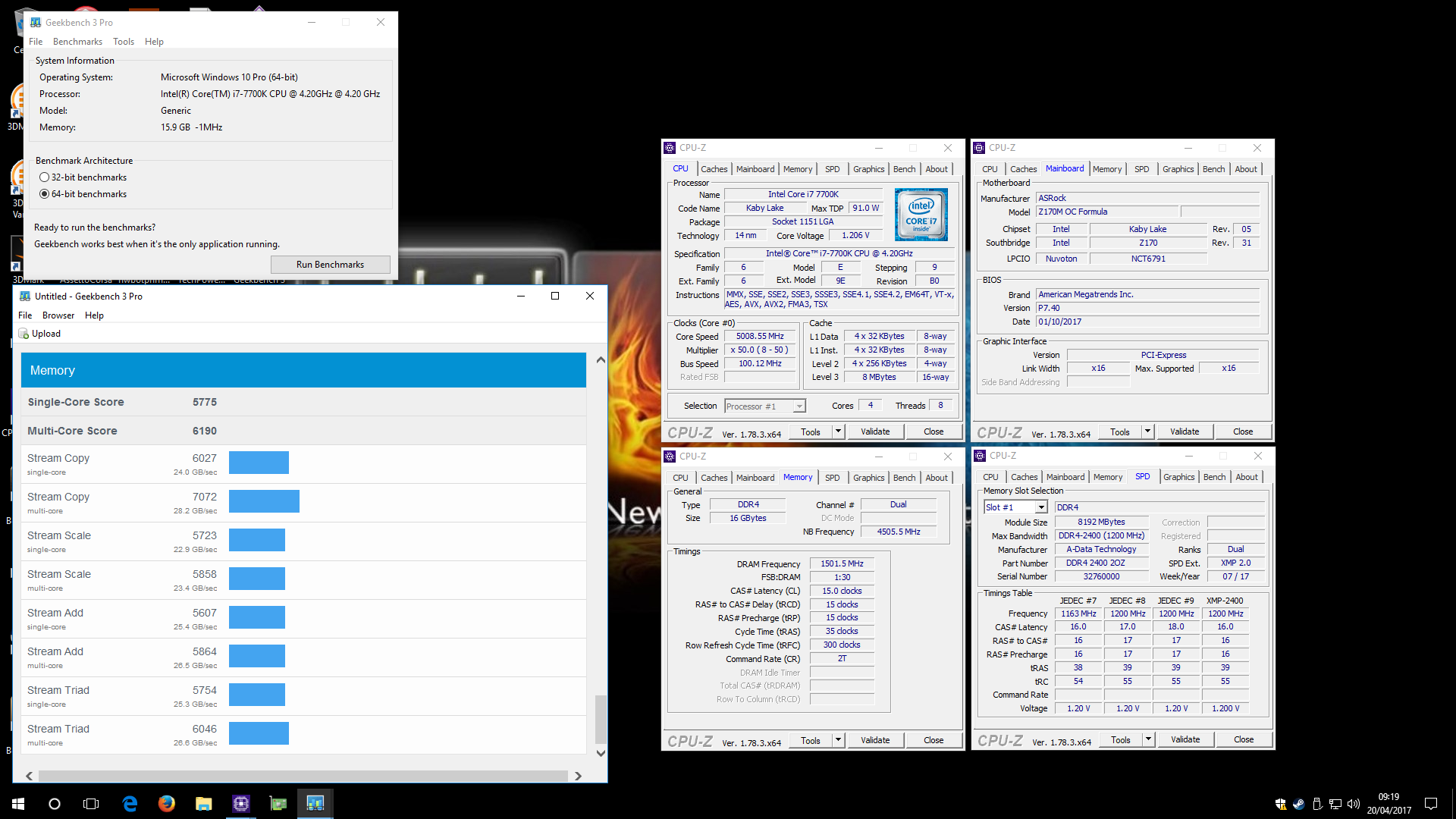Open SPD tab in CPU-Z CPU window
The width and height of the screenshot is (1456, 819).
[x=832, y=169]
